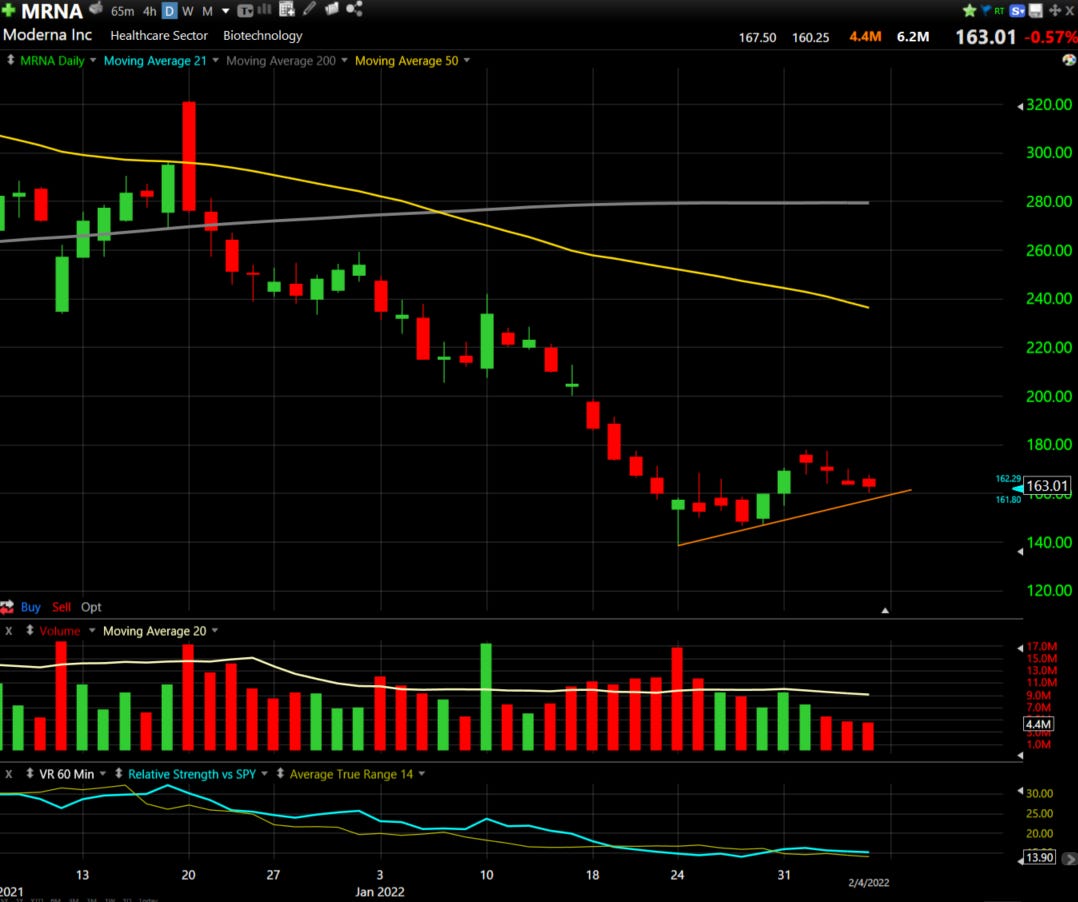Image resolution: width=1078 pixels, height=902 pixels.
Task: Click the Sell button
Action: click(61, 607)
